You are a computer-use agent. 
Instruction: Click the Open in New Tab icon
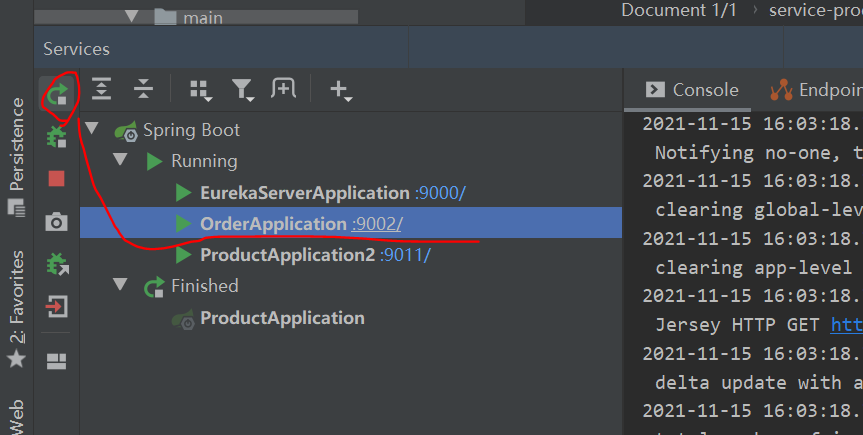pyautogui.click(x=284, y=90)
